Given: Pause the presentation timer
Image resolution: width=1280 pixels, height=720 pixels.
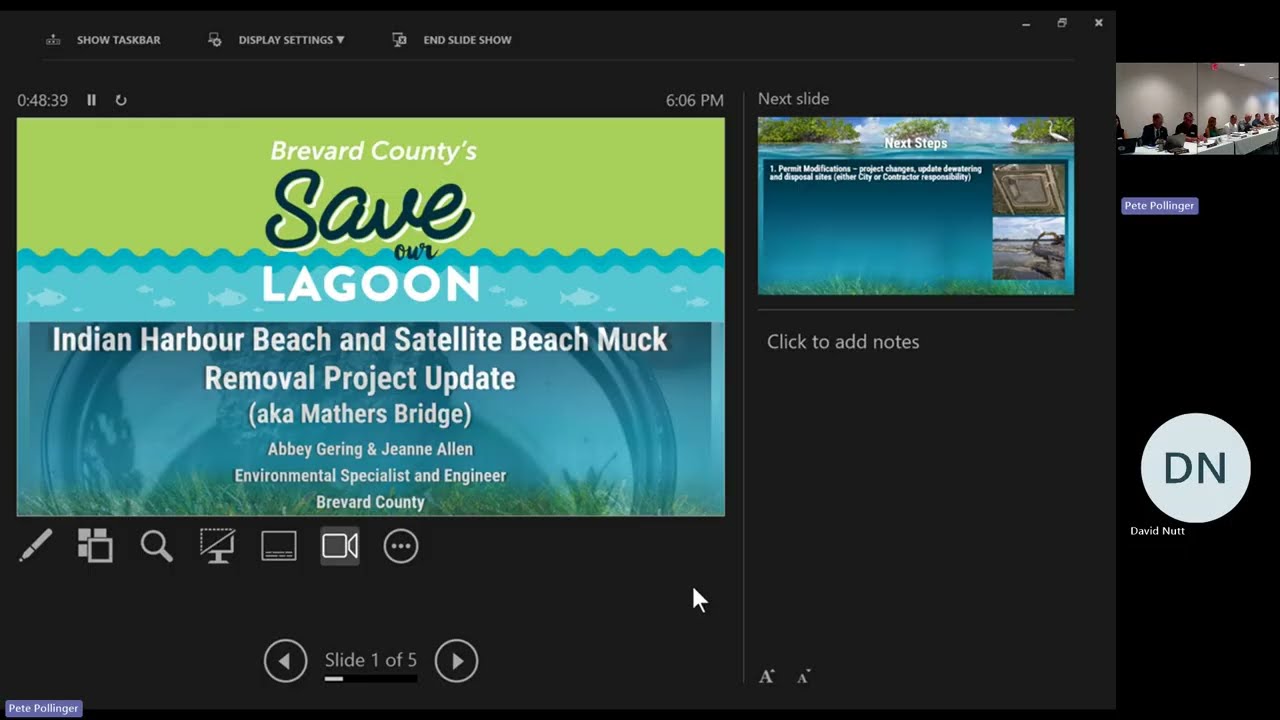Looking at the screenshot, I should (x=91, y=100).
